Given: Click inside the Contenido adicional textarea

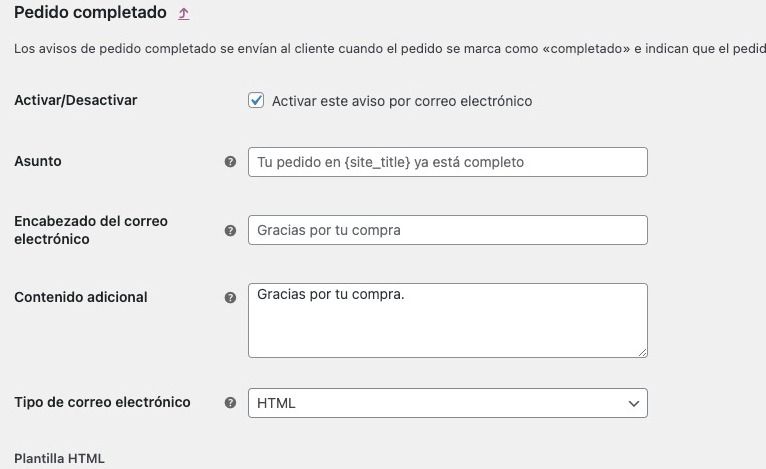Looking at the screenshot, I should [448, 320].
